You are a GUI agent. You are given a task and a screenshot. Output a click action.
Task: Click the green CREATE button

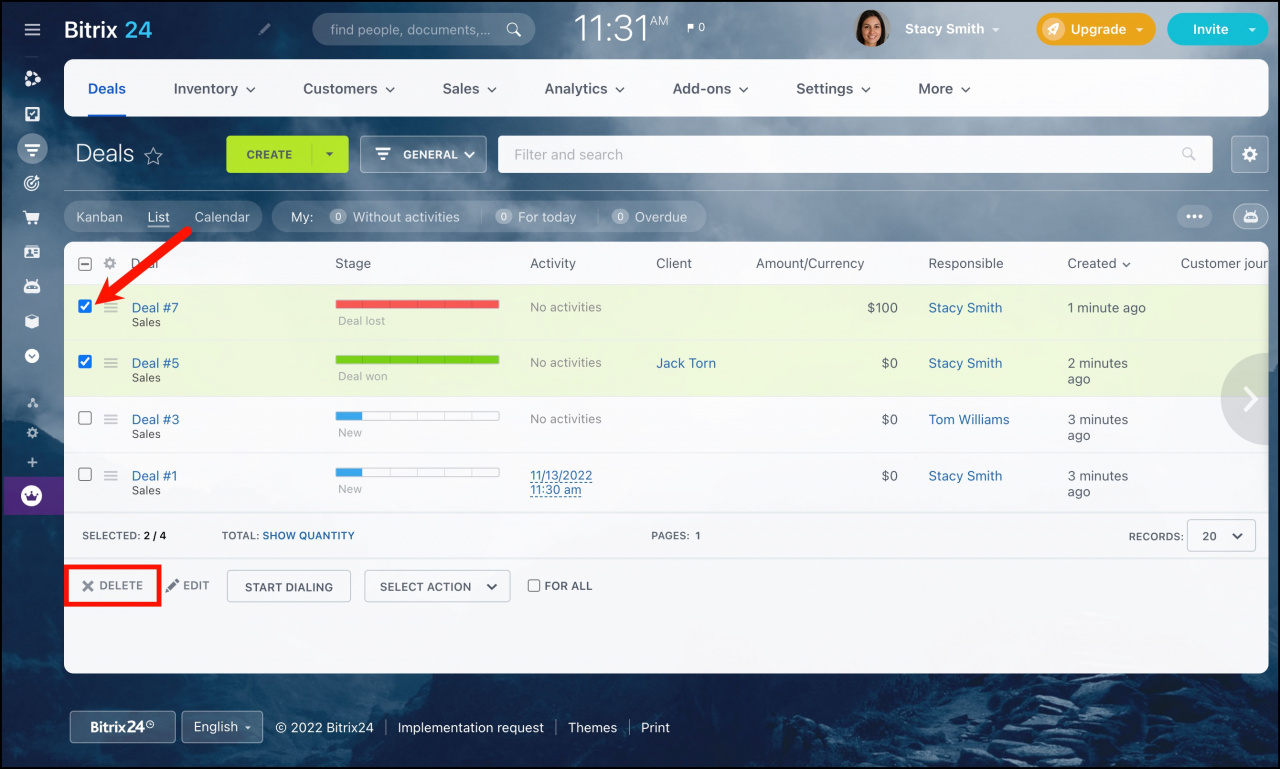tap(269, 154)
